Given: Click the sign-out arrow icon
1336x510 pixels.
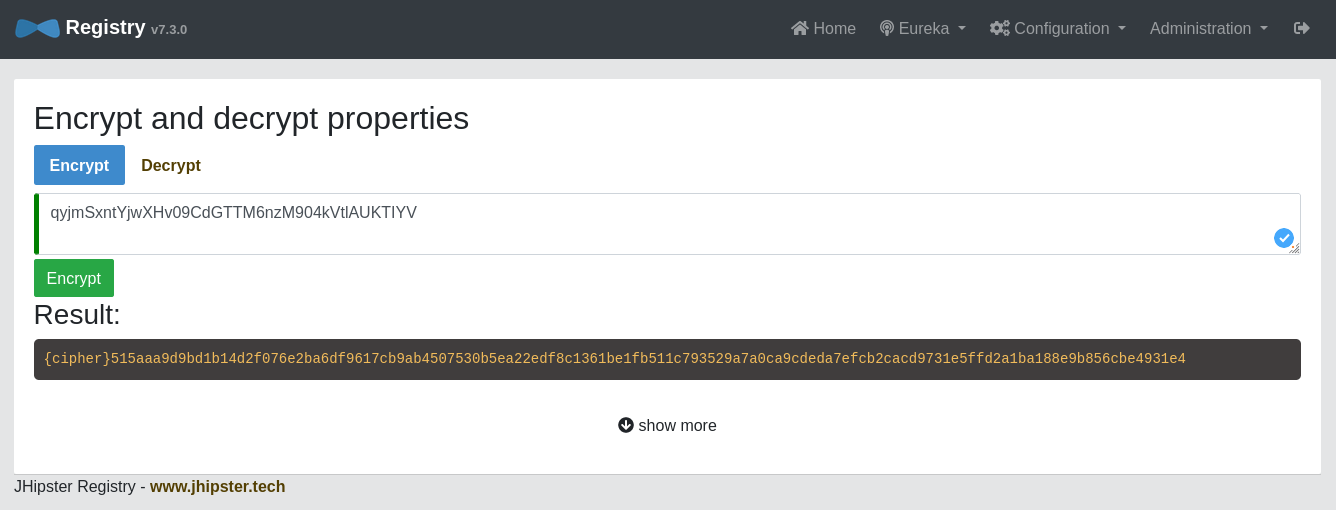Looking at the screenshot, I should click(x=1301, y=28).
